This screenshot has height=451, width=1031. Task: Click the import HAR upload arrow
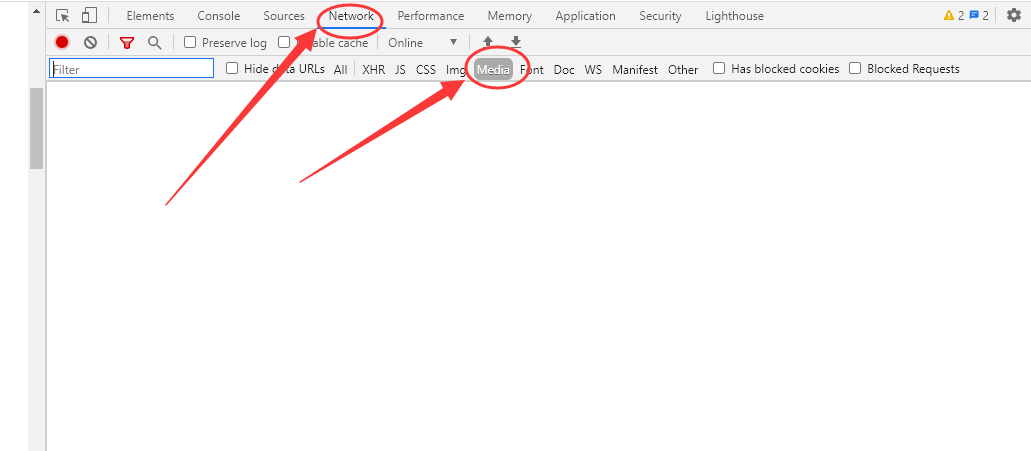[x=488, y=42]
